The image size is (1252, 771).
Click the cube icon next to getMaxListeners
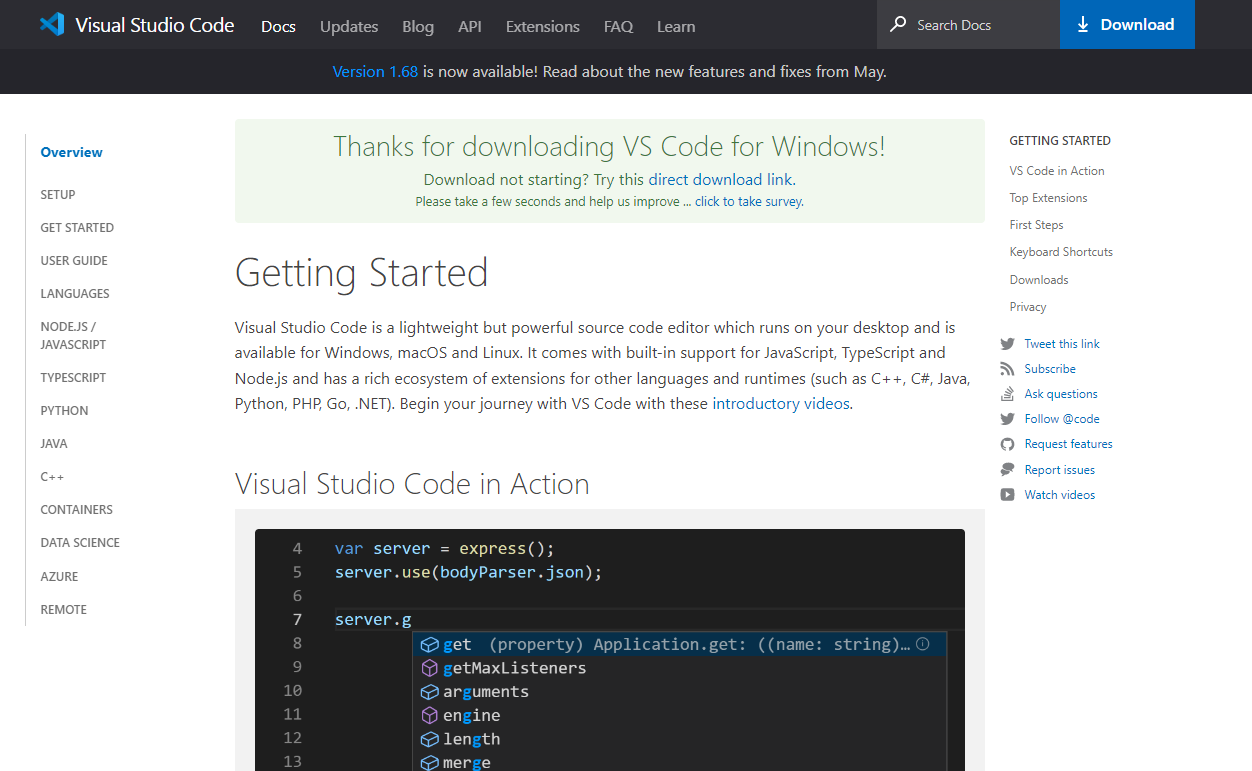pyautogui.click(x=429, y=668)
